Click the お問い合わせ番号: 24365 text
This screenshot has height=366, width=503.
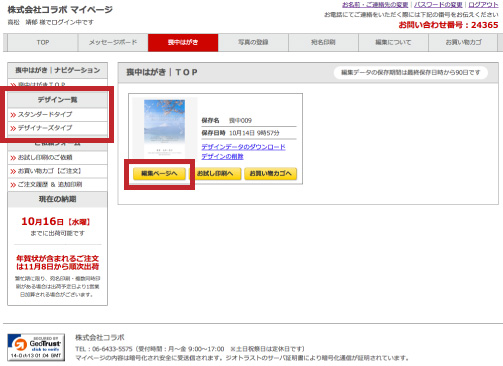(x=448, y=25)
